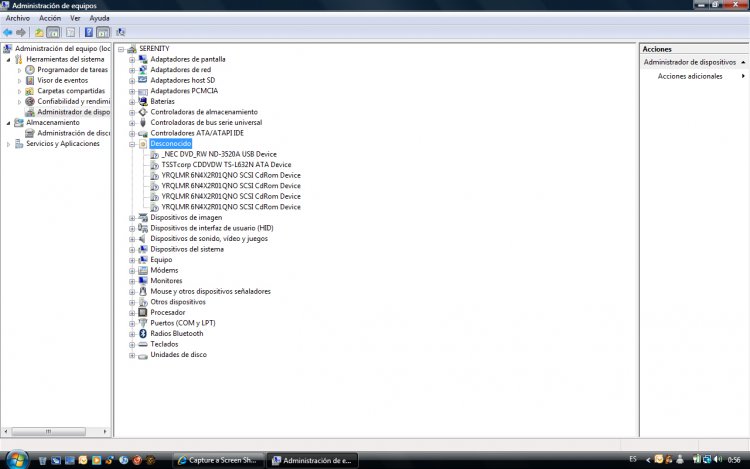Expand the Monitores category
Screen dimensions: 750x469
132,281
